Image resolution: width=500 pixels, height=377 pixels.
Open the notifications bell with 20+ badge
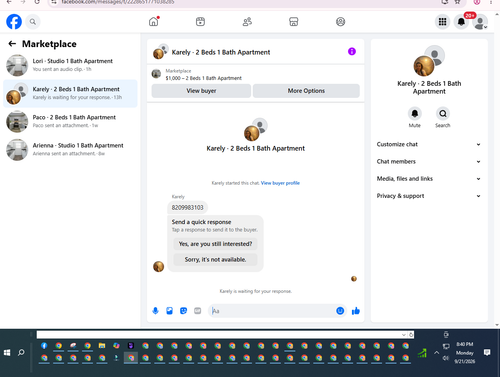[461, 22]
